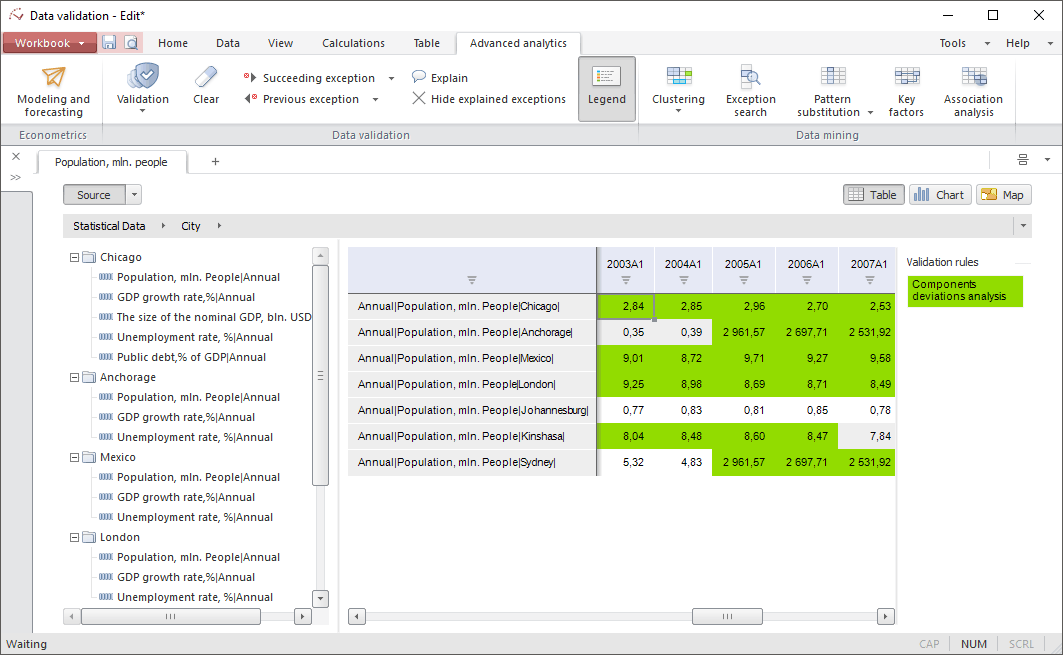The width and height of the screenshot is (1063, 655).
Task: Click the Clear eraser icon
Action: 206,77
